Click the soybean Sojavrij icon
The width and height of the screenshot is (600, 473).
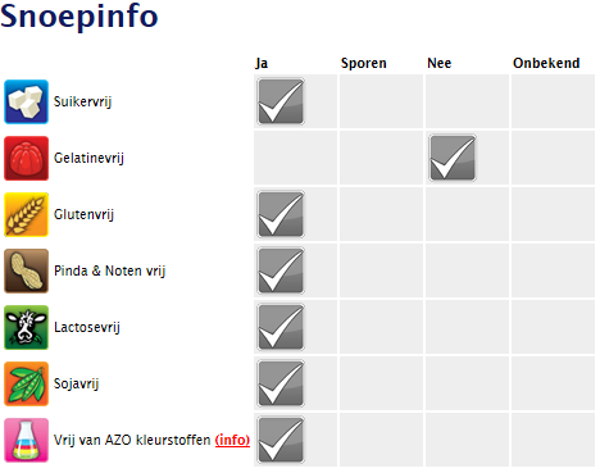(26, 383)
